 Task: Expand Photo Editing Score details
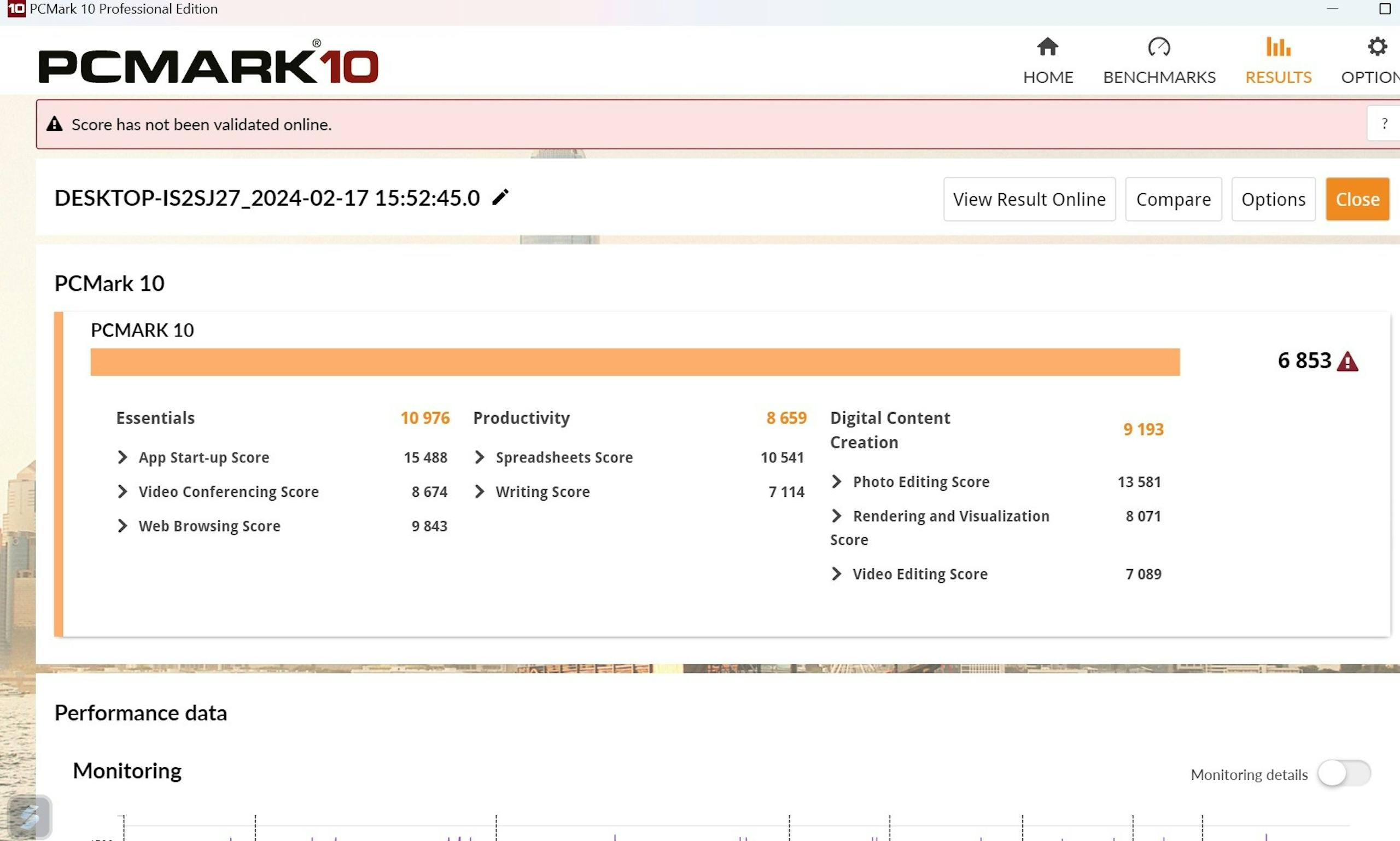point(837,481)
